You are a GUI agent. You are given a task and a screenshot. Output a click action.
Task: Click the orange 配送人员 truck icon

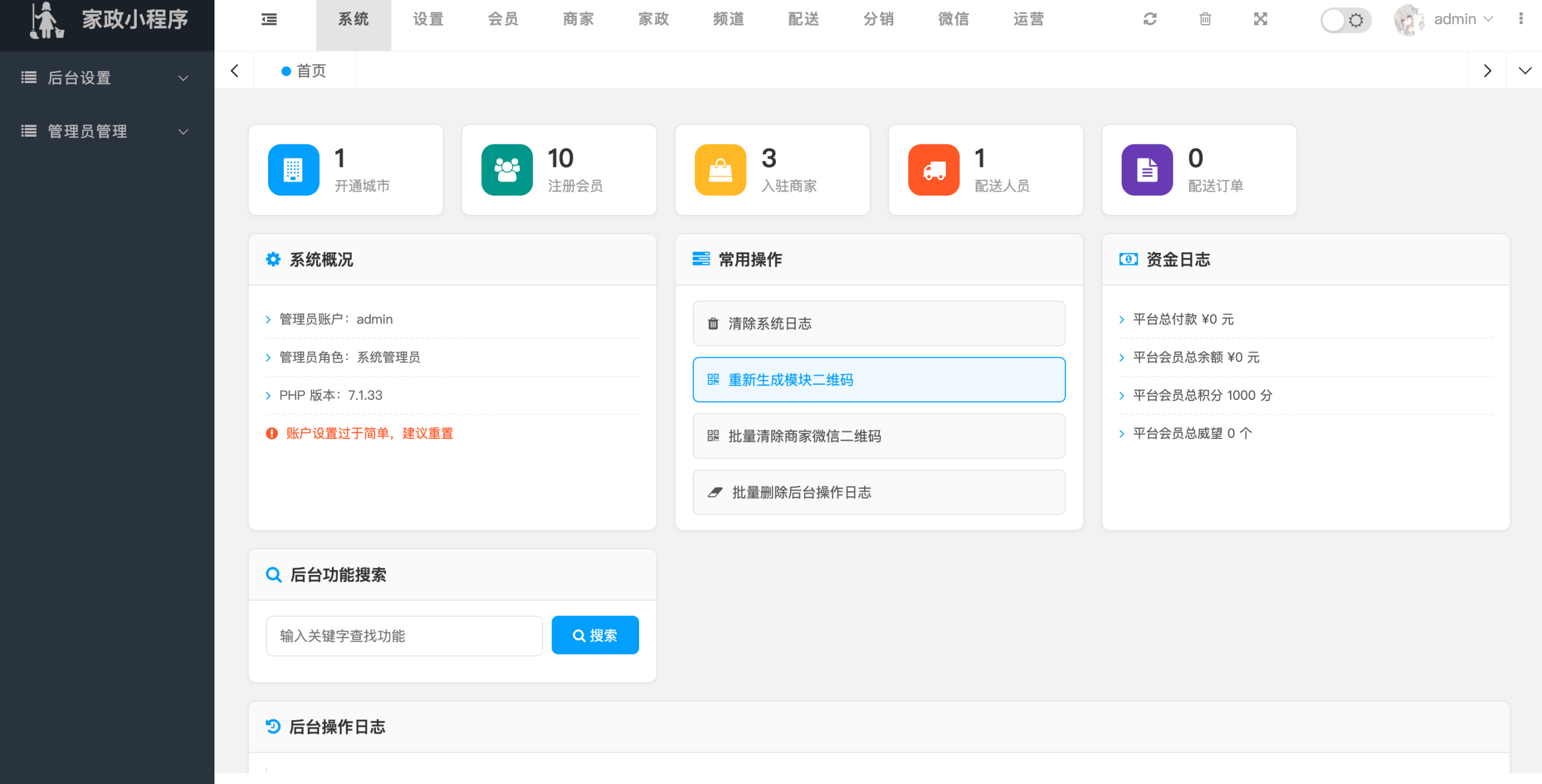934,170
